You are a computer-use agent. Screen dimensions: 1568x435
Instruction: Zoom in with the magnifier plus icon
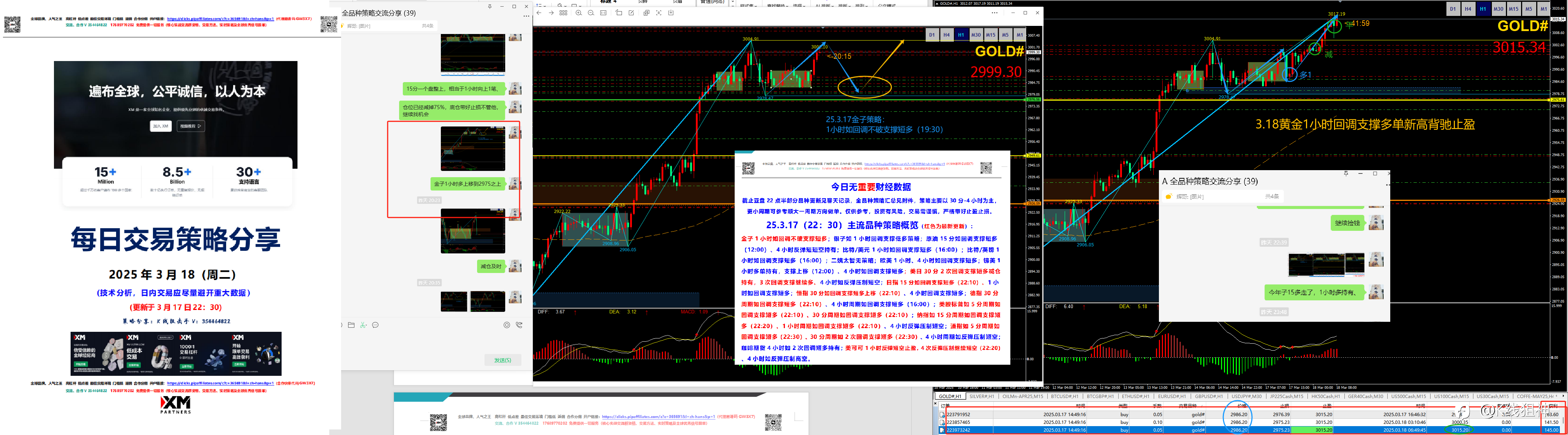pos(579,13)
